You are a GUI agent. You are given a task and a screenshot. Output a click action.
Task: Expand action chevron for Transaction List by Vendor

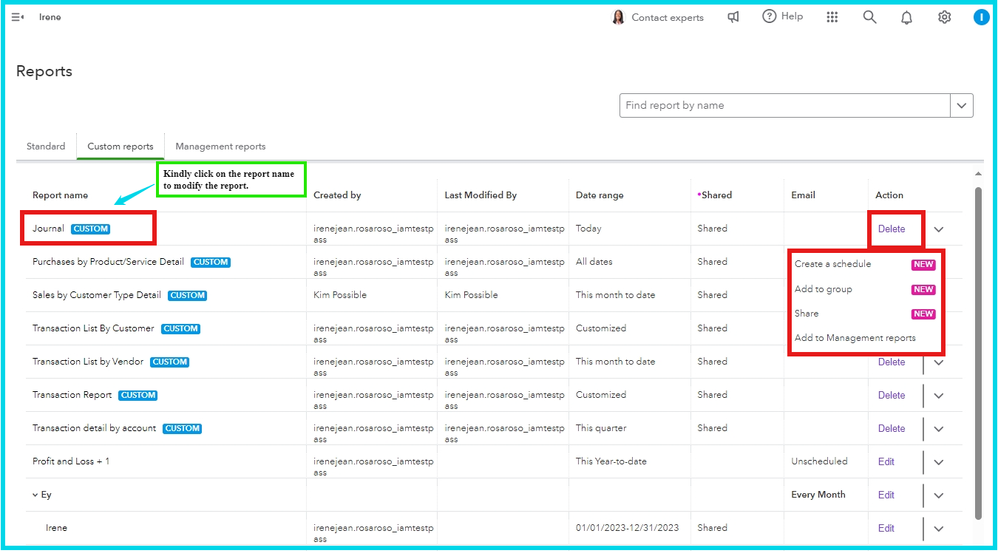(x=939, y=362)
